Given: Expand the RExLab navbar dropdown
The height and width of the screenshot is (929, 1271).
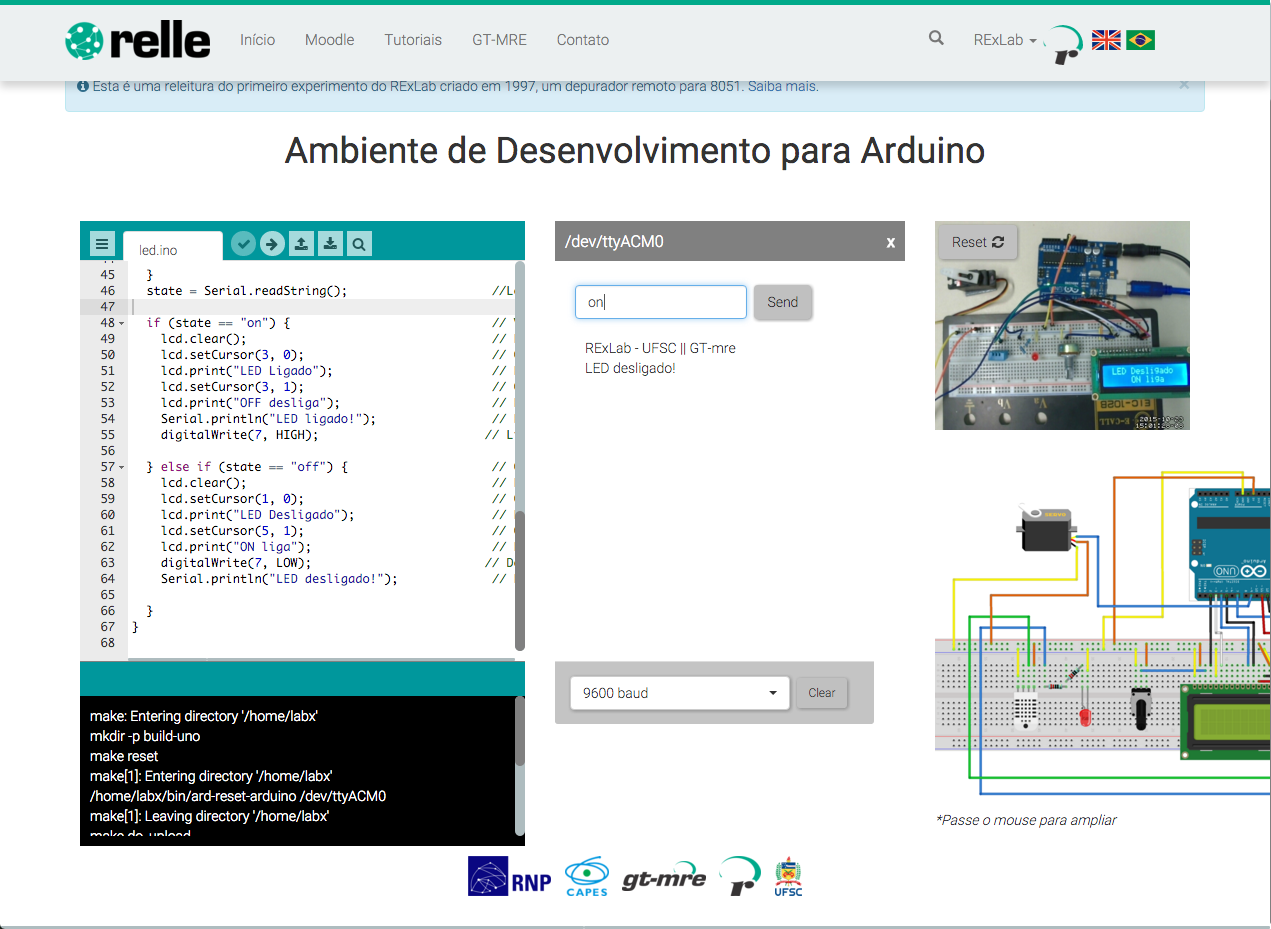Looking at the screenshot, I should click(1005, 40).
